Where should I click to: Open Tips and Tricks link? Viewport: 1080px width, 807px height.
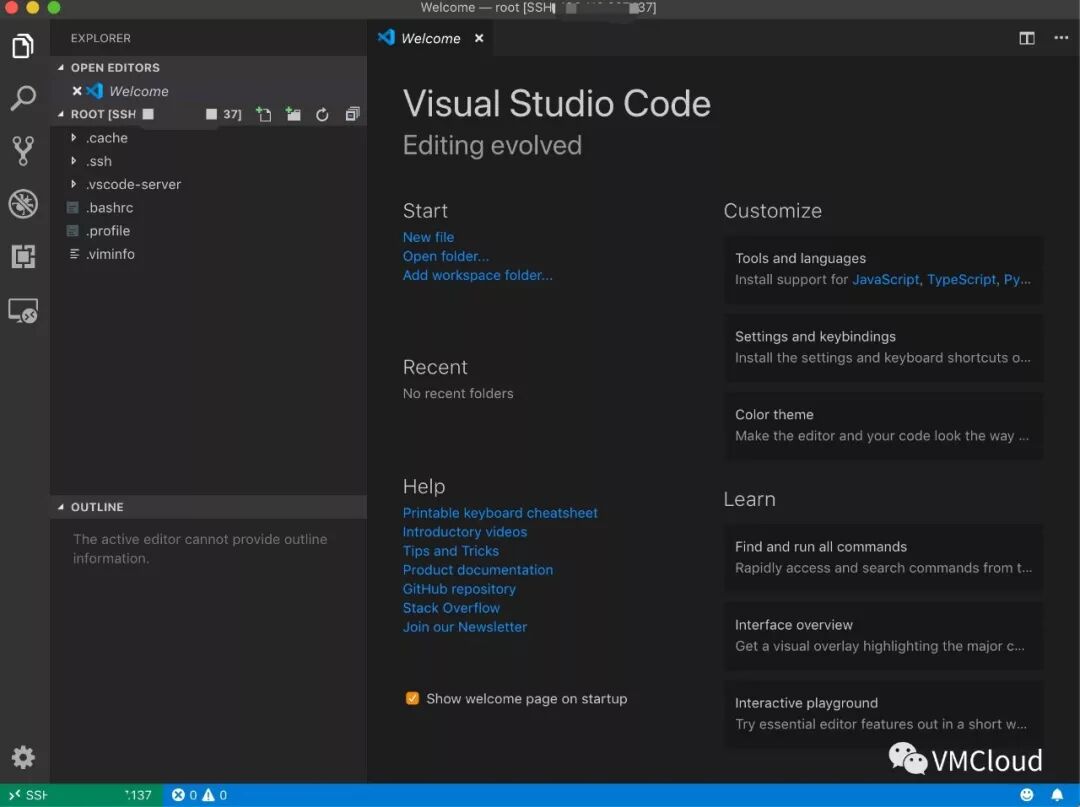[450, 551]
